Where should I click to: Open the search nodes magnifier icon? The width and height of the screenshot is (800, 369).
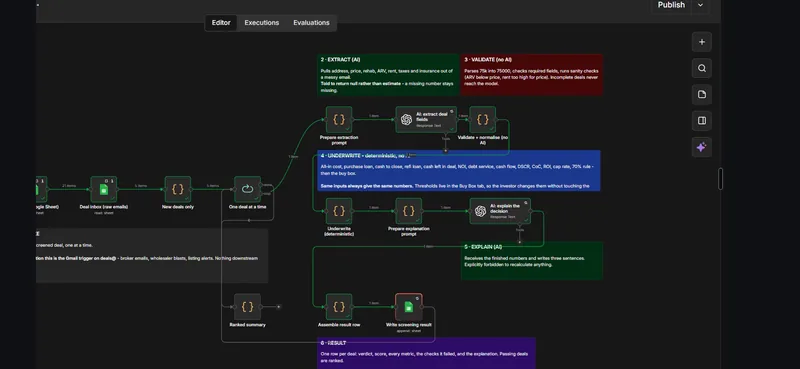702,68
